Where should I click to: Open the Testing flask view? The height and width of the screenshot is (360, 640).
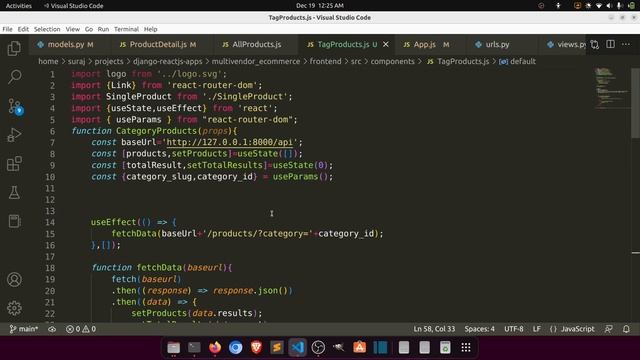pos(14,193)
